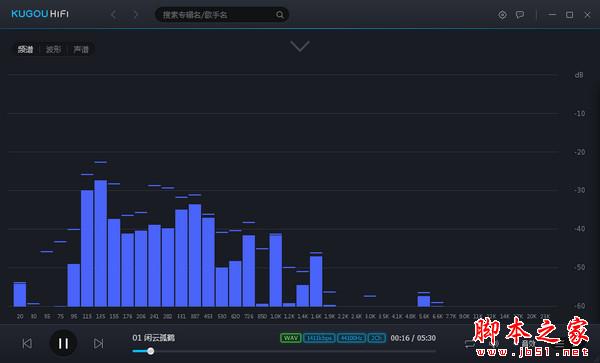Minimize the KUGOU HiFi window
The width and height of the screenshot is (600, 363).
click(552, 15)
